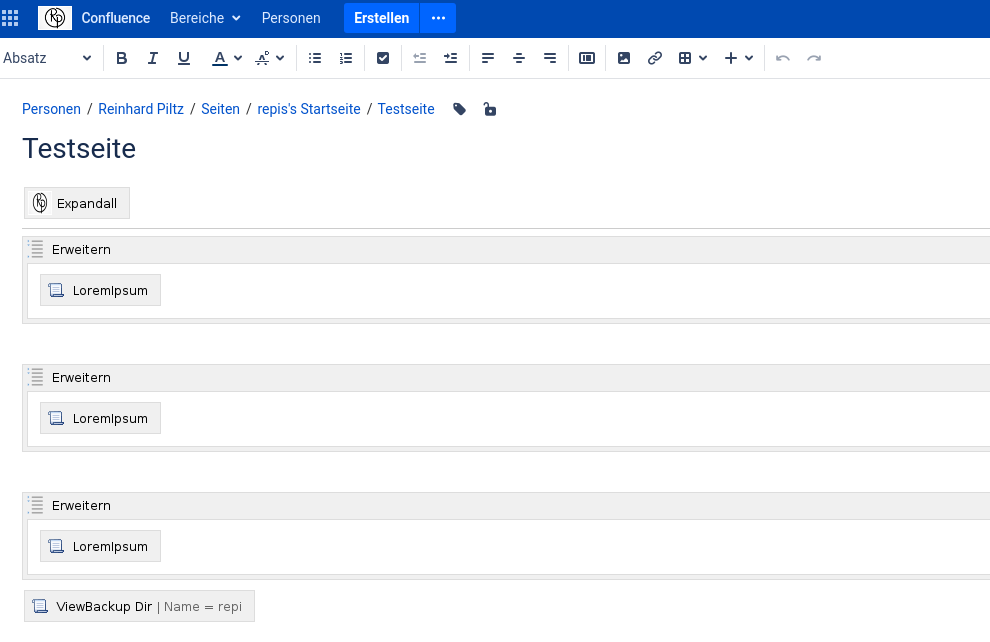Open the create from template ellipsis button
Screen dimensions: 990x642
[x=438, y=18]
